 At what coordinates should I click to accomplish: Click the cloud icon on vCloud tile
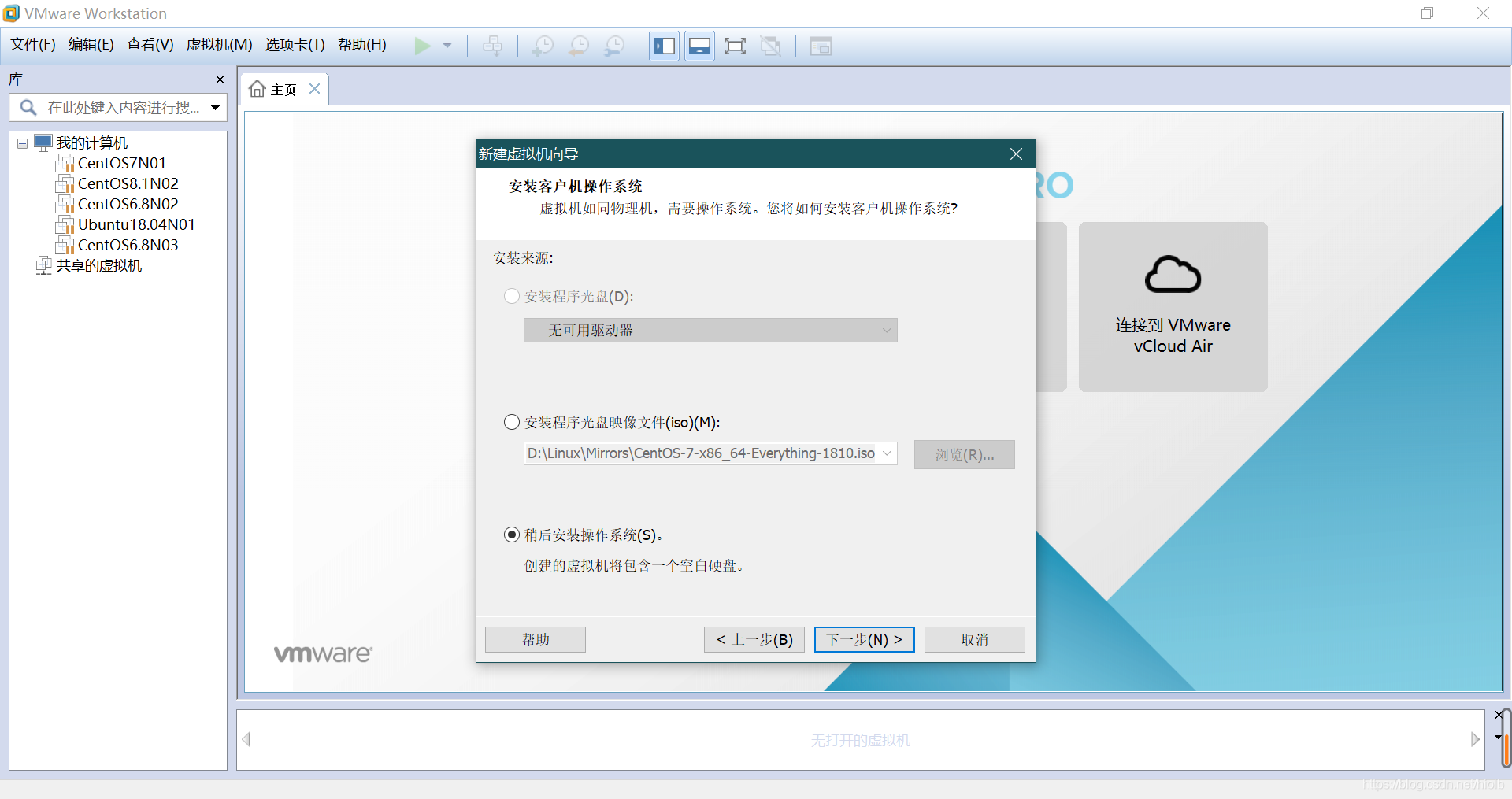pos(1173,274)
